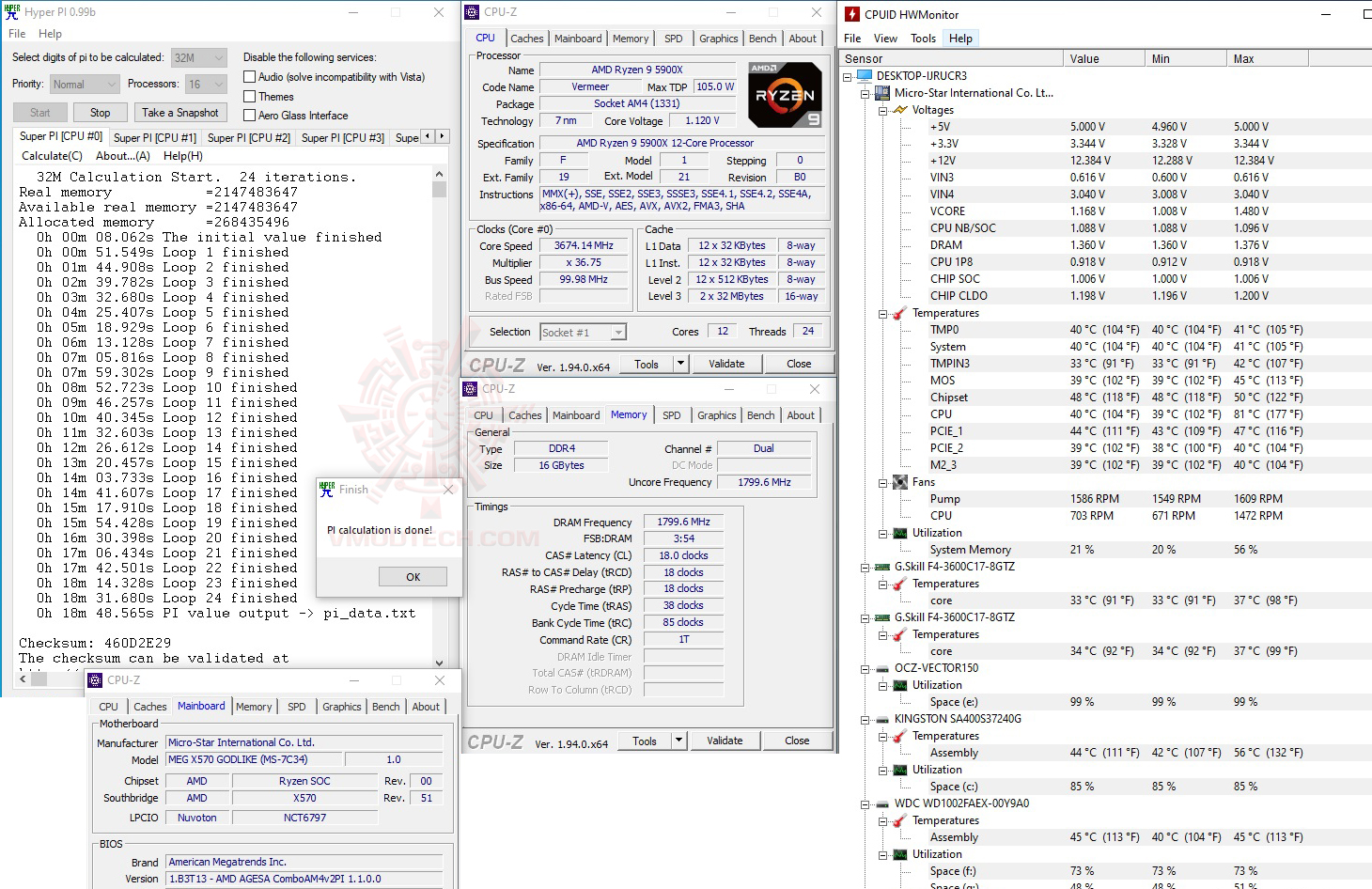This screenshot has width=1372, height=889.
Task: Click the Finish dialog title icon
Action: coord(327,489)
